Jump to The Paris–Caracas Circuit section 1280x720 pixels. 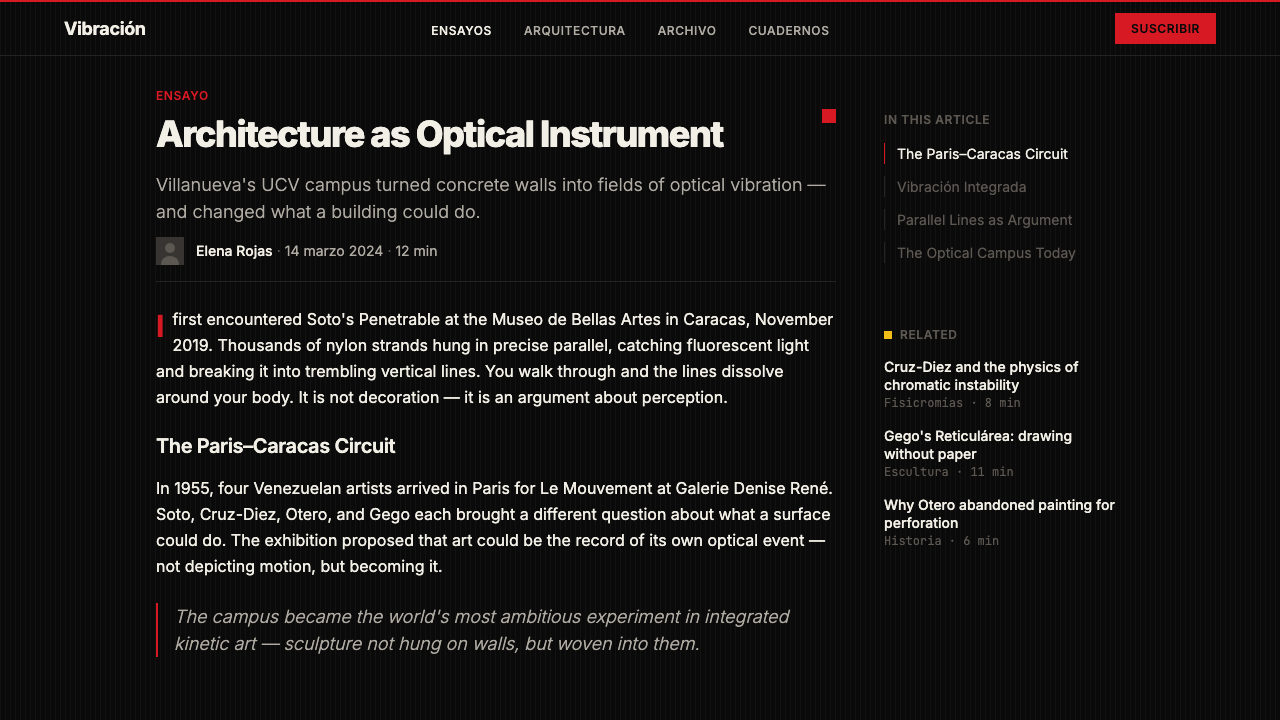pos(982,154)
